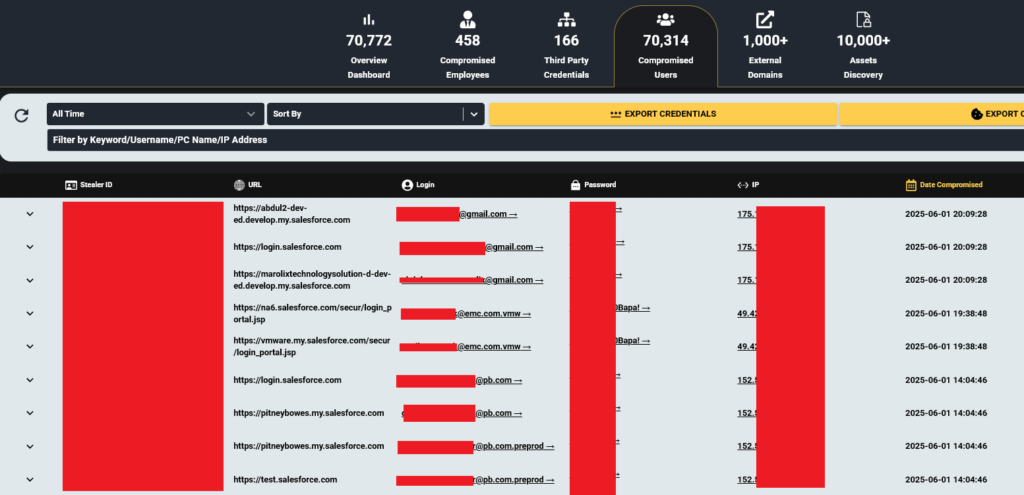Click the user icon beside Login header
This screenshot has width=1024, height=495.
coord(408,185)
